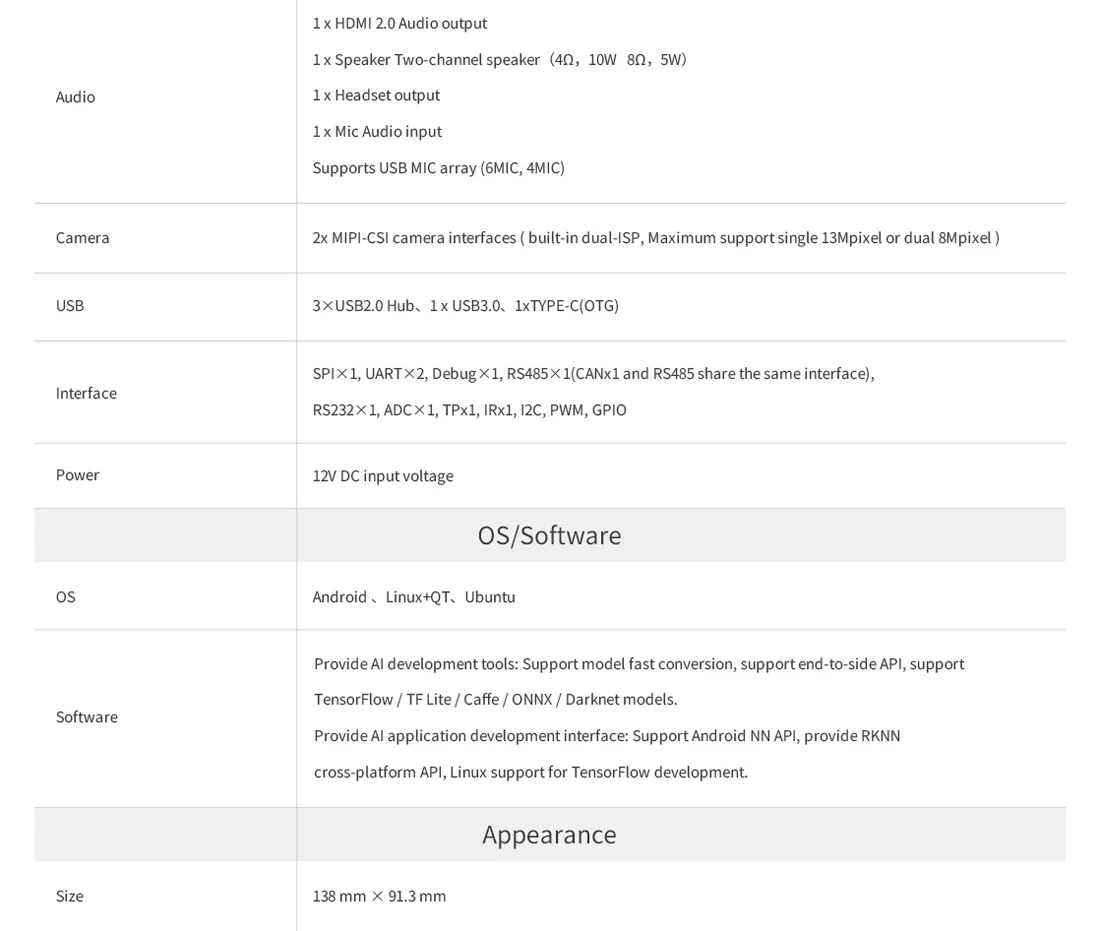Select the Headset output line

[376, 95]
